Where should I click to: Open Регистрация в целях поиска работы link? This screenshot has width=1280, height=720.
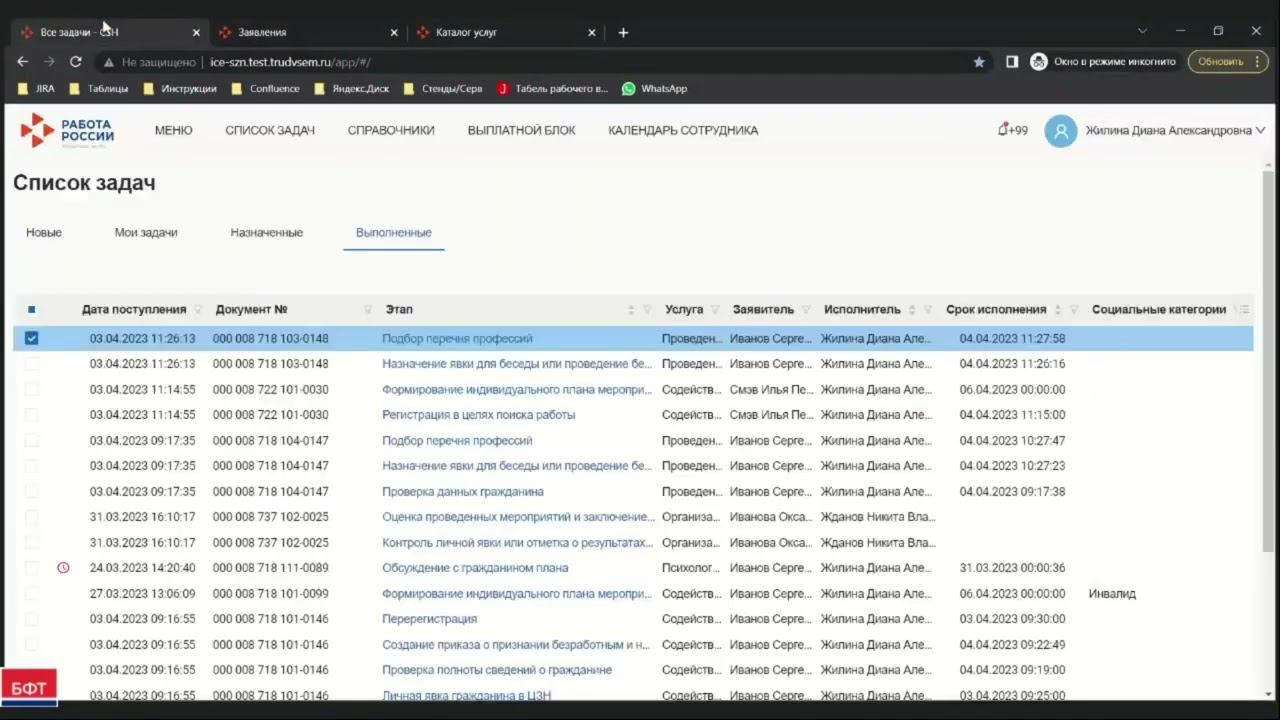click(479, 415)
